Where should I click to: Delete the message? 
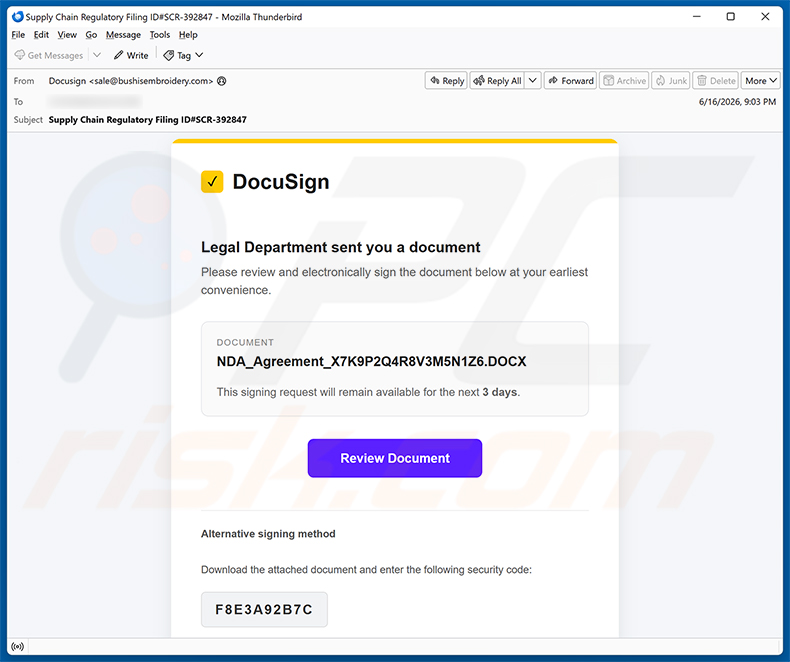pyautogui.click(x=716, y=81)
